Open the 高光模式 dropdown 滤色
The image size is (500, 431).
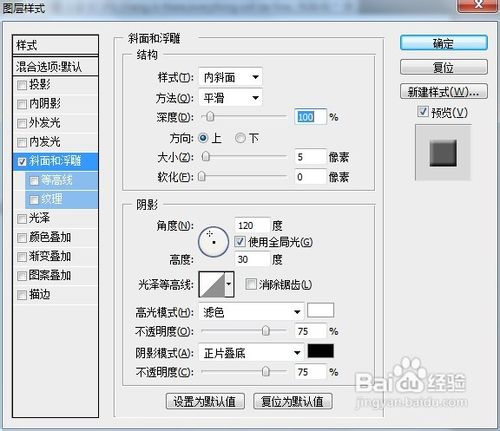pos(251,312)
